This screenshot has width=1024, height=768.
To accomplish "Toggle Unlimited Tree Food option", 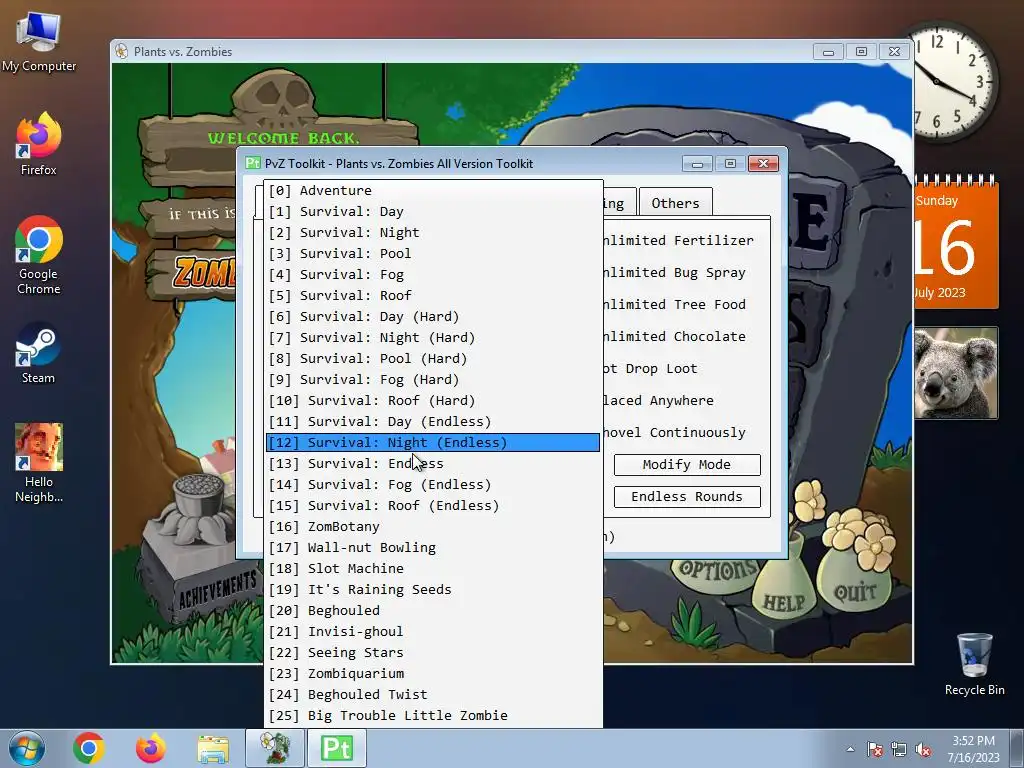I will coord(675,304).
